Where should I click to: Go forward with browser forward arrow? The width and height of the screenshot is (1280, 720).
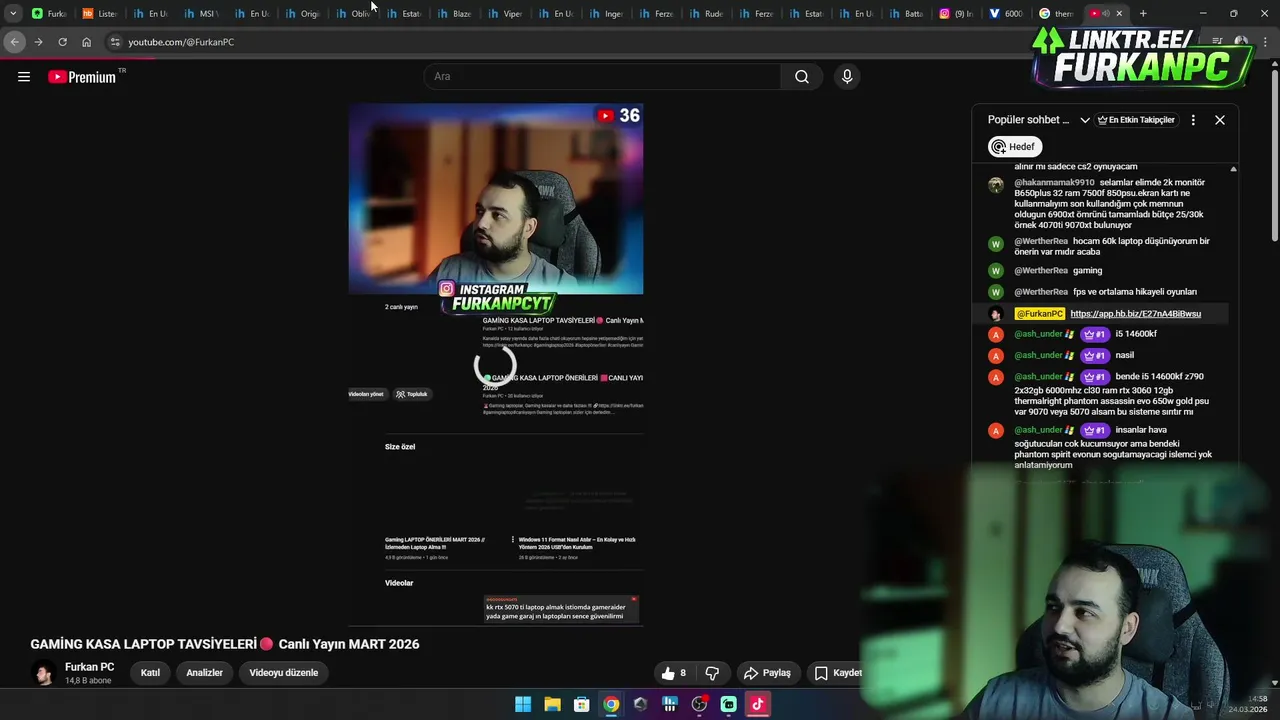click(38, 42)
